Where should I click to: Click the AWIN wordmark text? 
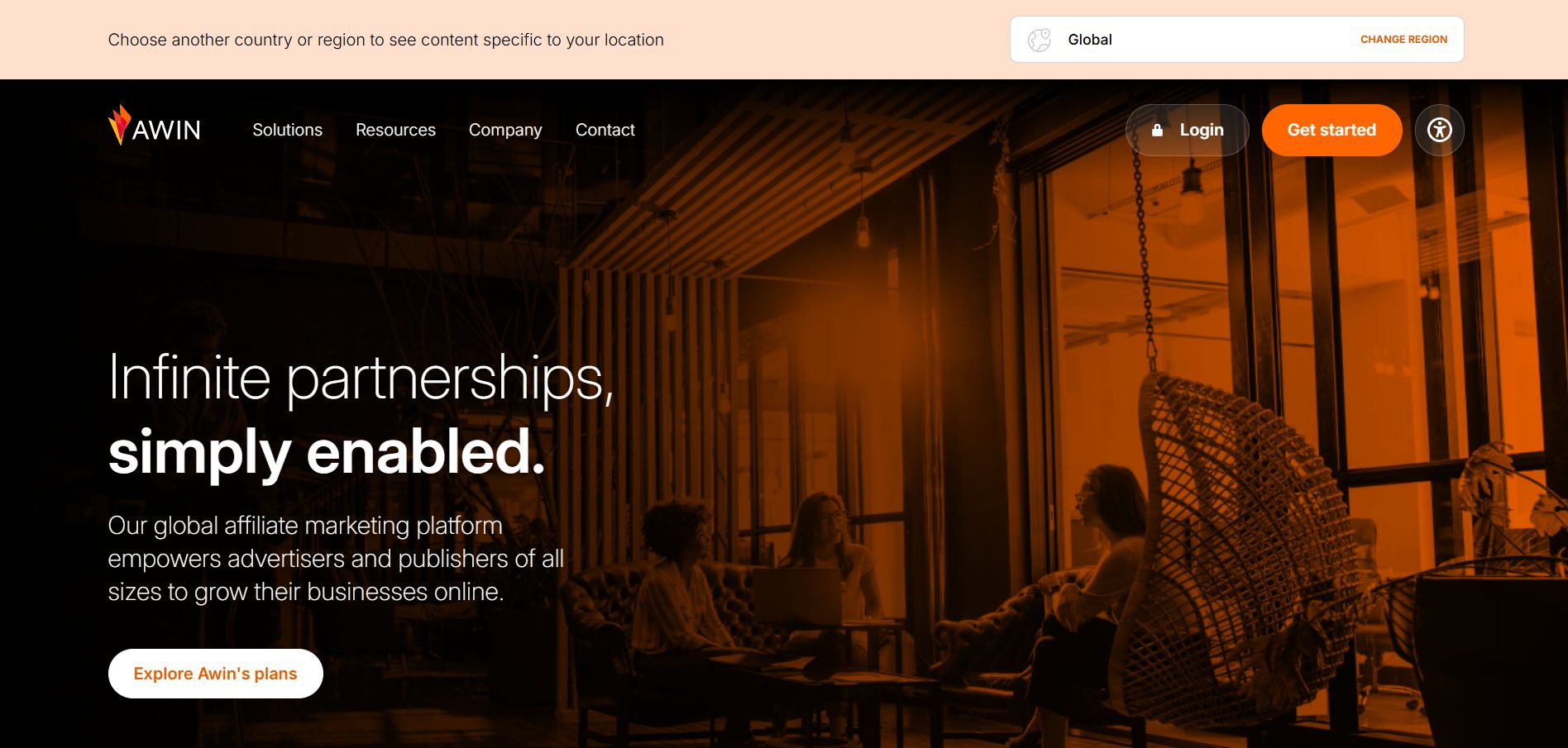[166, 130]
